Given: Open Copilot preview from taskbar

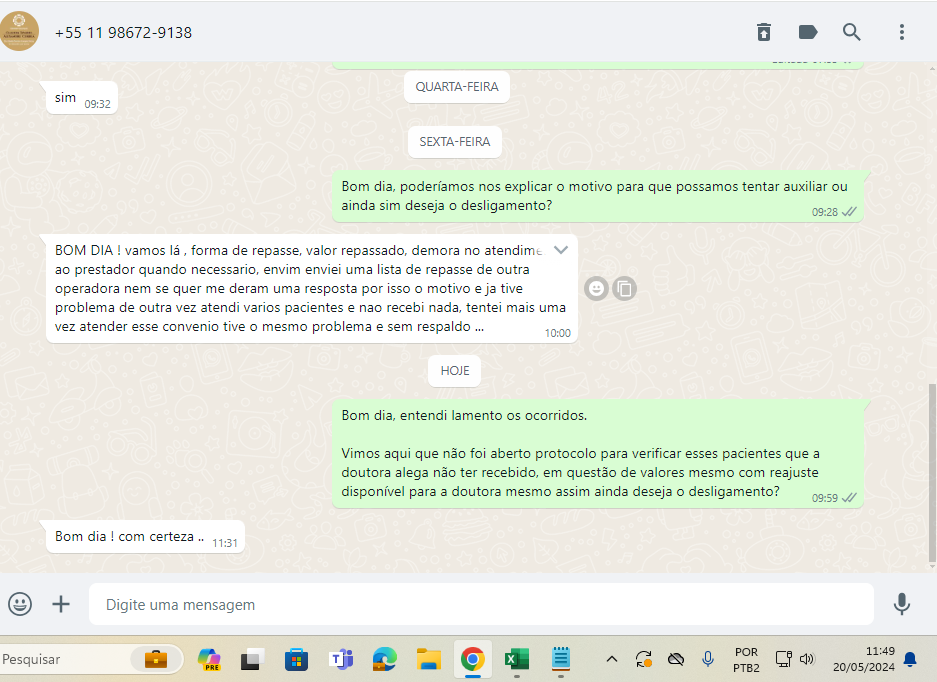Looking at the screenshot, I should point(209,659).
